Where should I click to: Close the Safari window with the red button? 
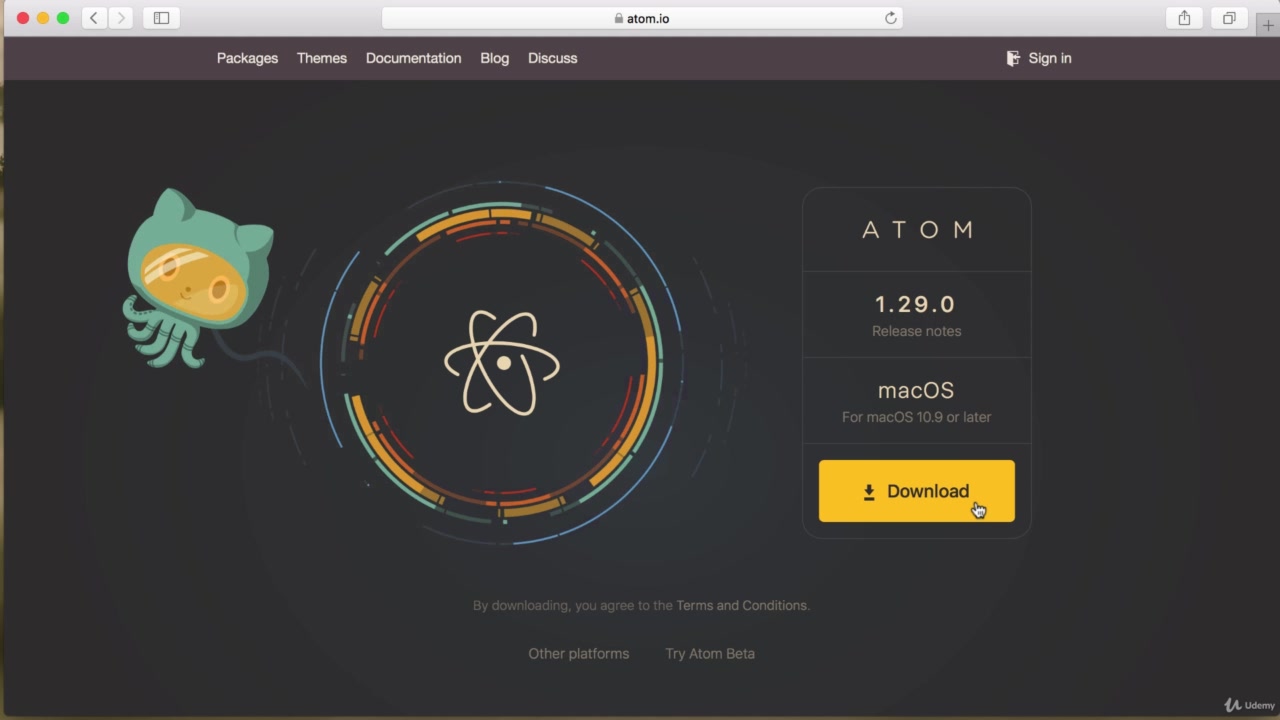(23, 18)
